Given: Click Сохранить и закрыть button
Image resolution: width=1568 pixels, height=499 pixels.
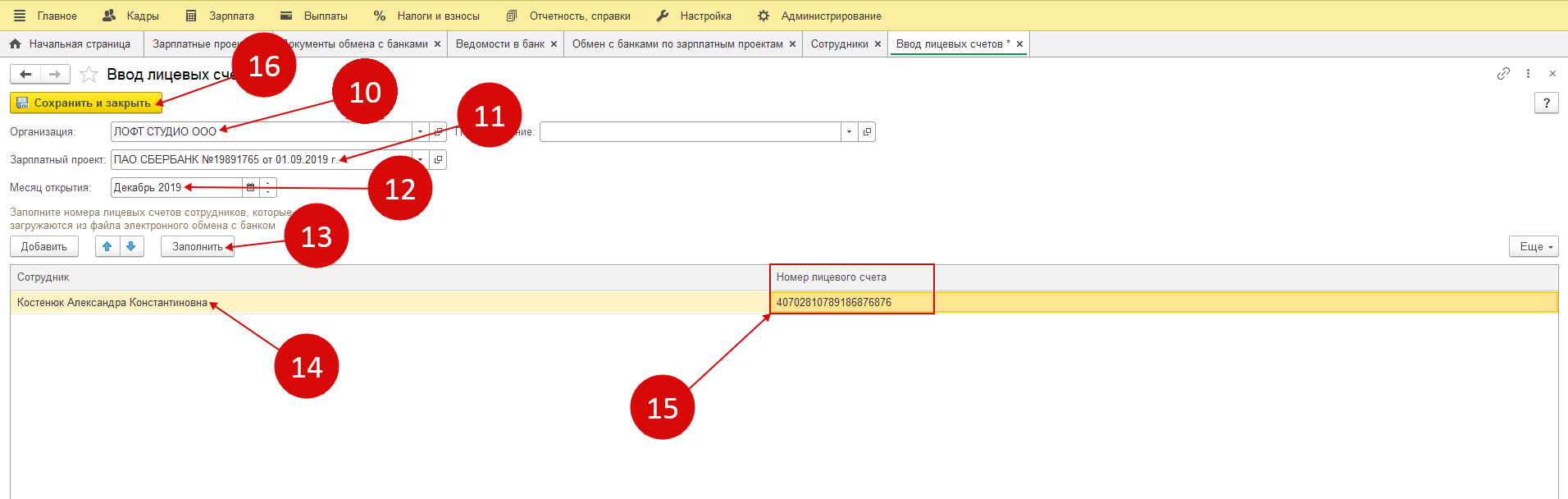Looking at the screenshot, I should tap(85, 103).
